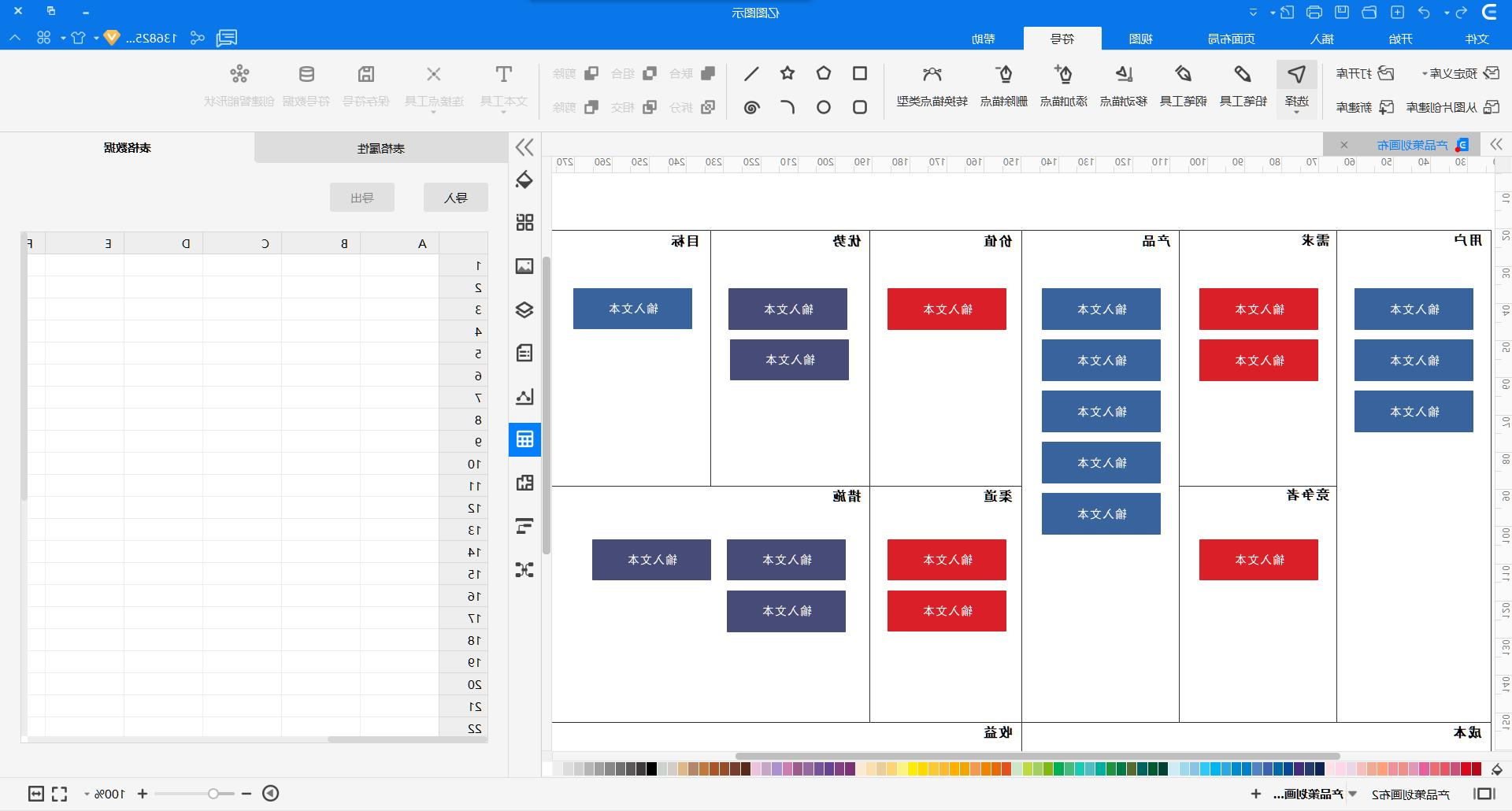Click the 新建库 new library button
1512x811 pixels.
click(1366, 107)
